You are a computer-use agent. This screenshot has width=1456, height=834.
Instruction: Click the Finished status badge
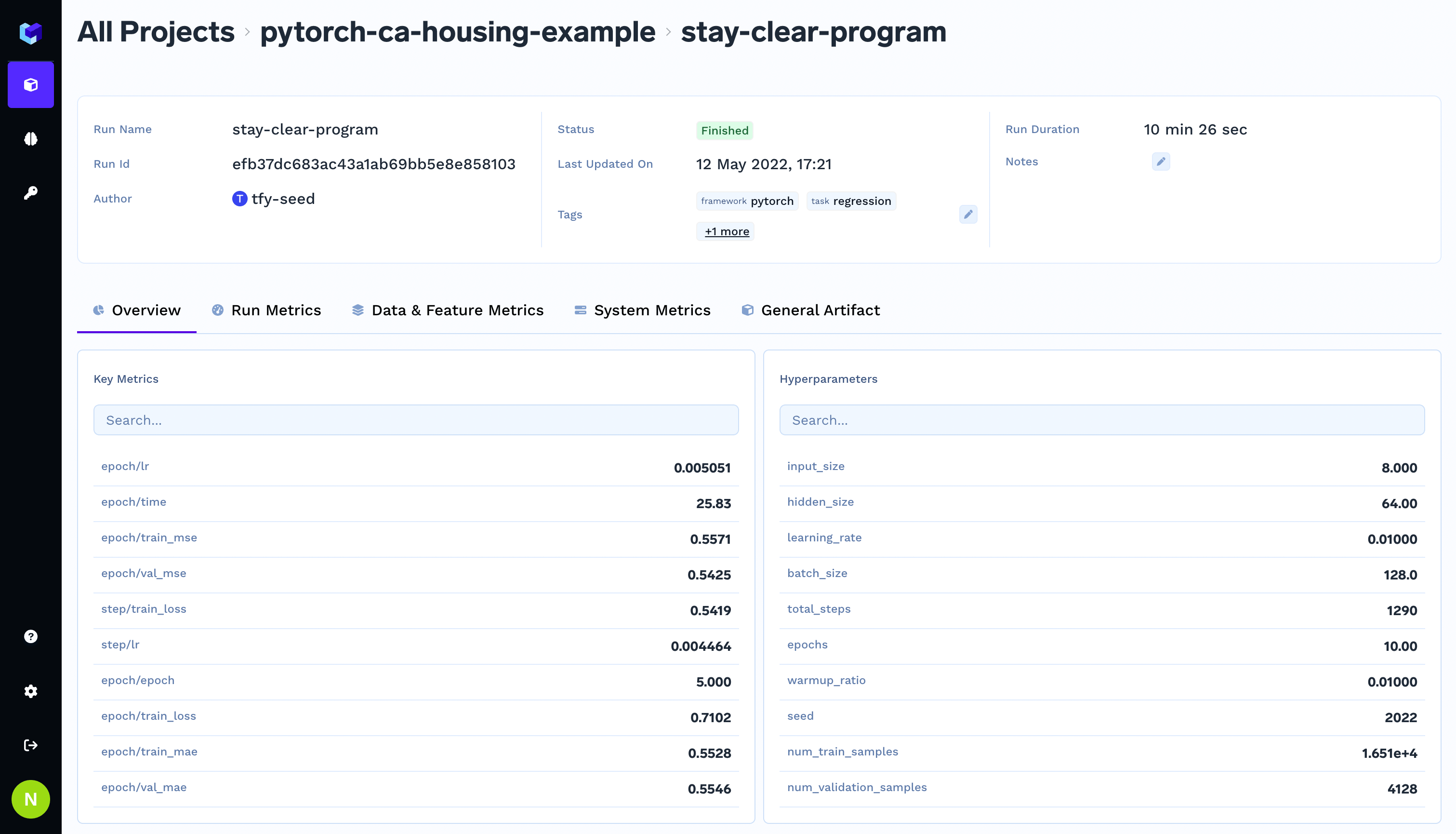point(724,131)
